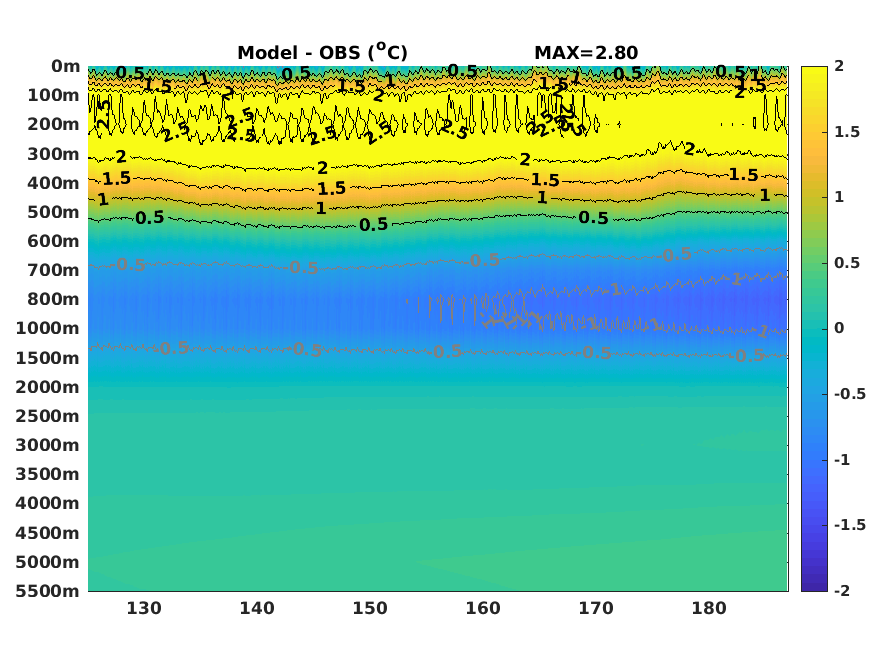
Task: Click the '1500m' depth axis label
Action: [x=48, y=358]
